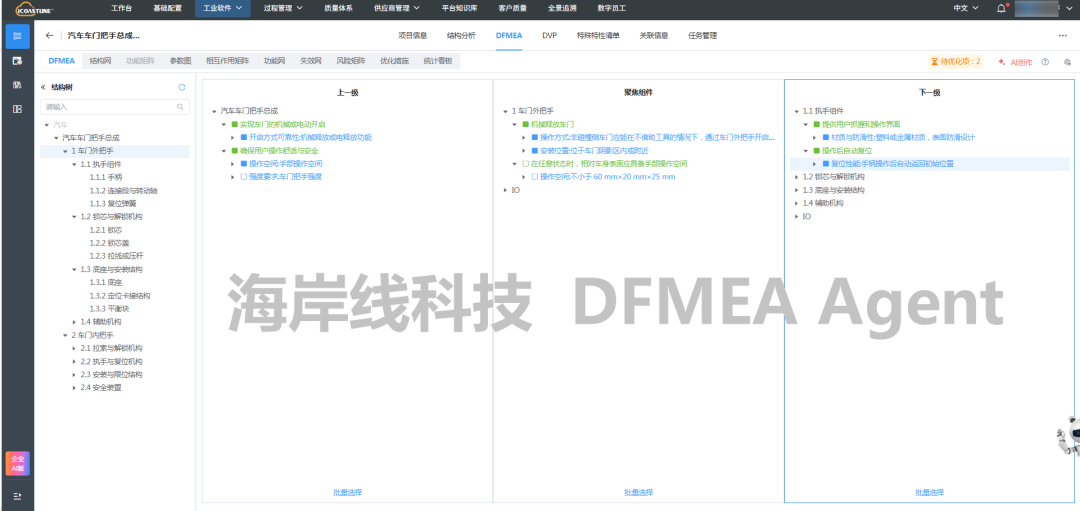Switch to the 失效网 tab
Viewport: 1080px width, 511px height.
311,61
